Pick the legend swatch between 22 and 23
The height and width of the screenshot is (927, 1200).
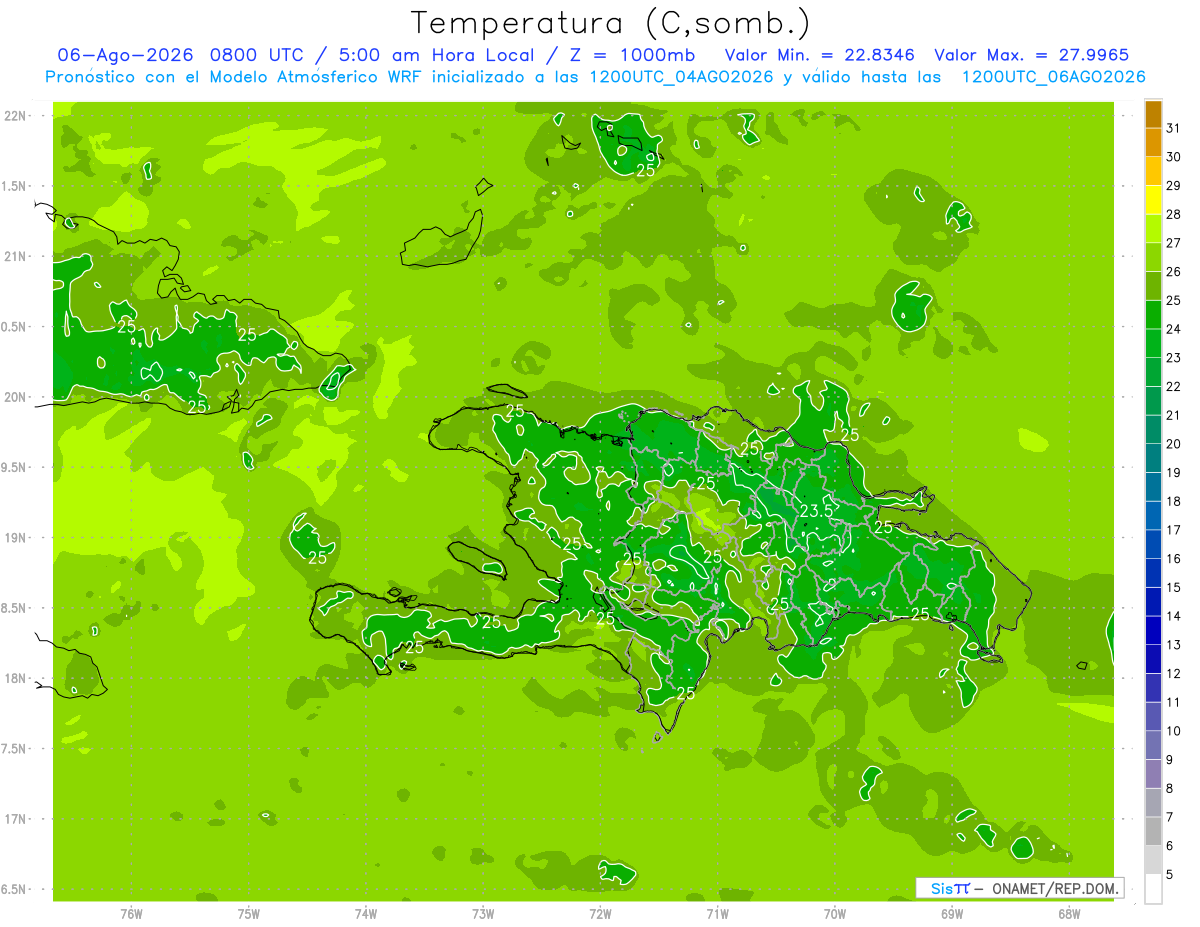pyautogui.click(x=1154, y=372)
